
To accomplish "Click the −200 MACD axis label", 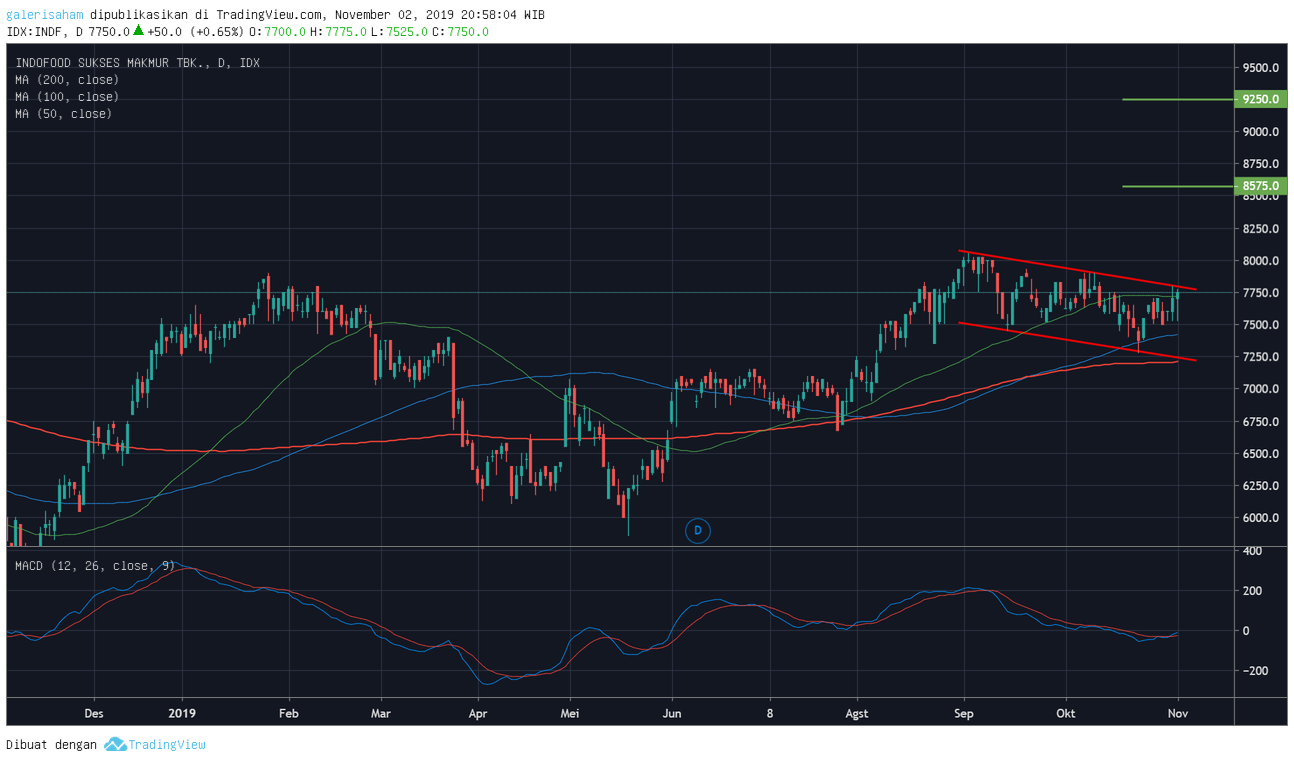I will [x=1256, y=671].
